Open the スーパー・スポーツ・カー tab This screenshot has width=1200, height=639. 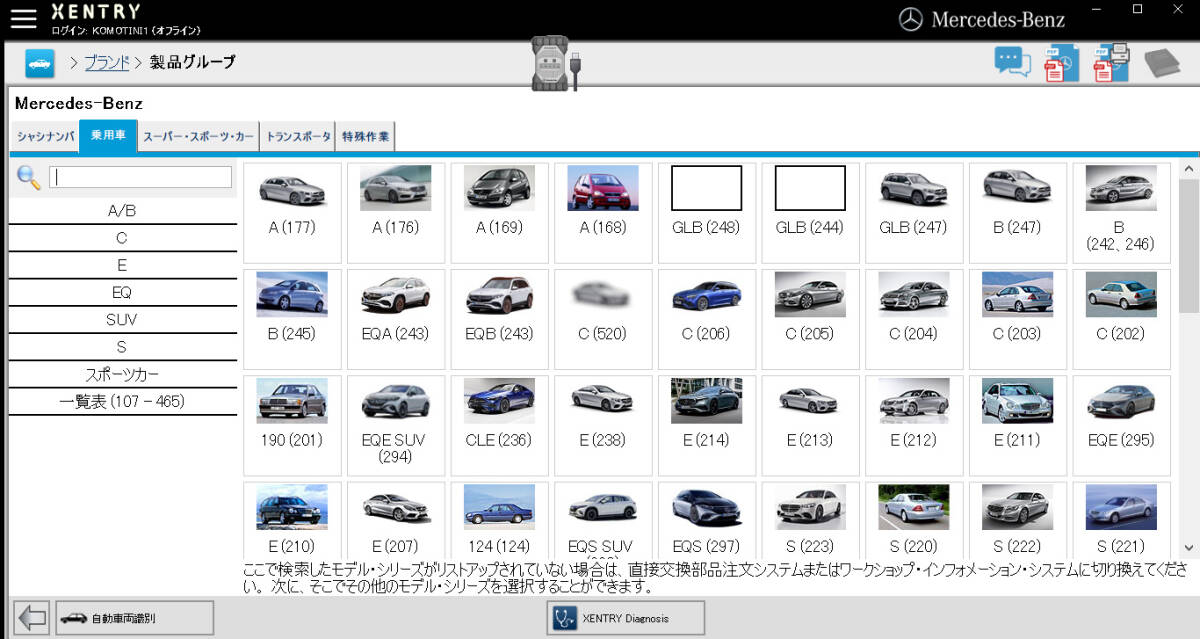pos(198,137)
